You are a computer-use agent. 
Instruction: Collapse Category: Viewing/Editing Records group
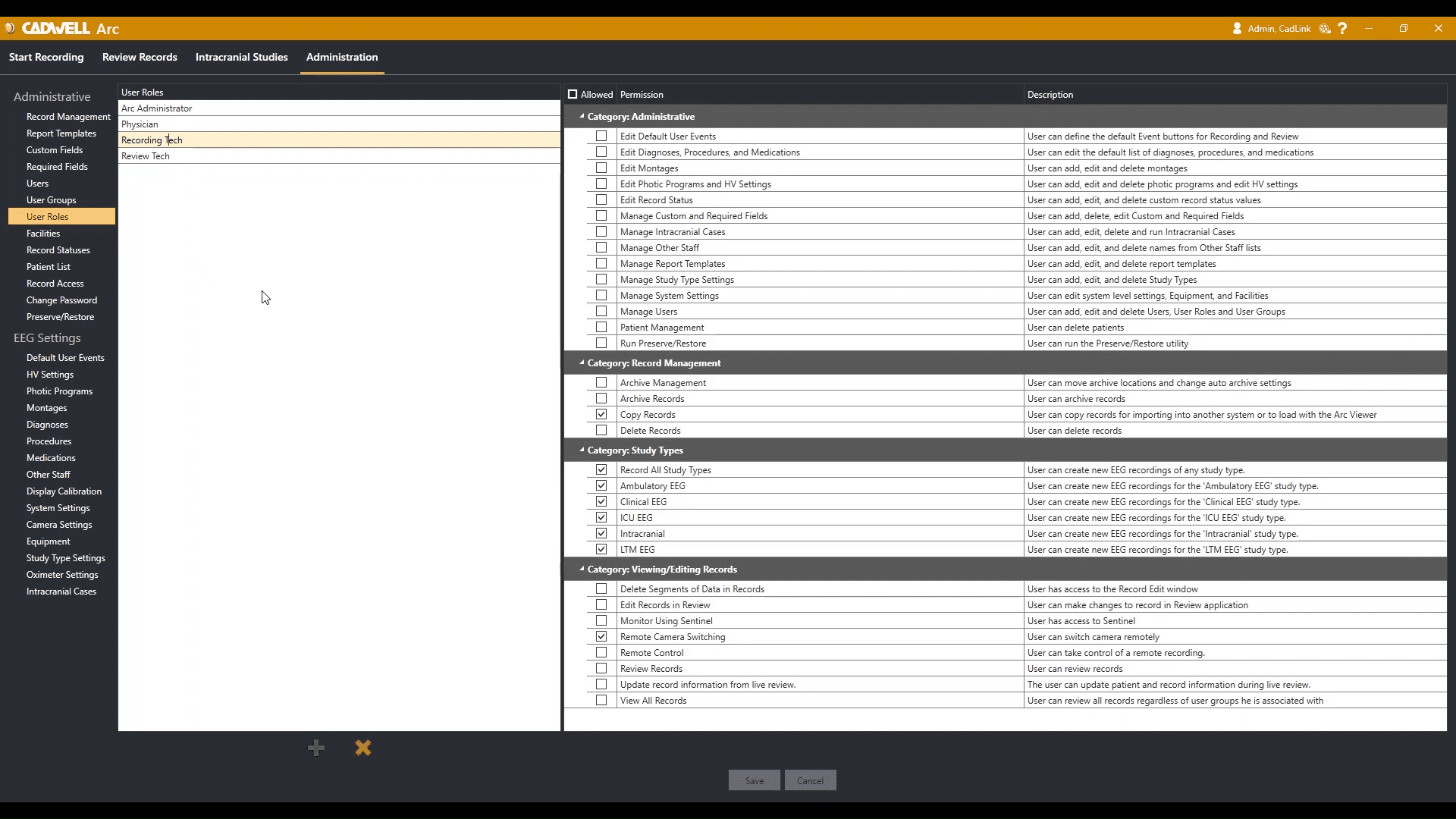coord(582,570)
